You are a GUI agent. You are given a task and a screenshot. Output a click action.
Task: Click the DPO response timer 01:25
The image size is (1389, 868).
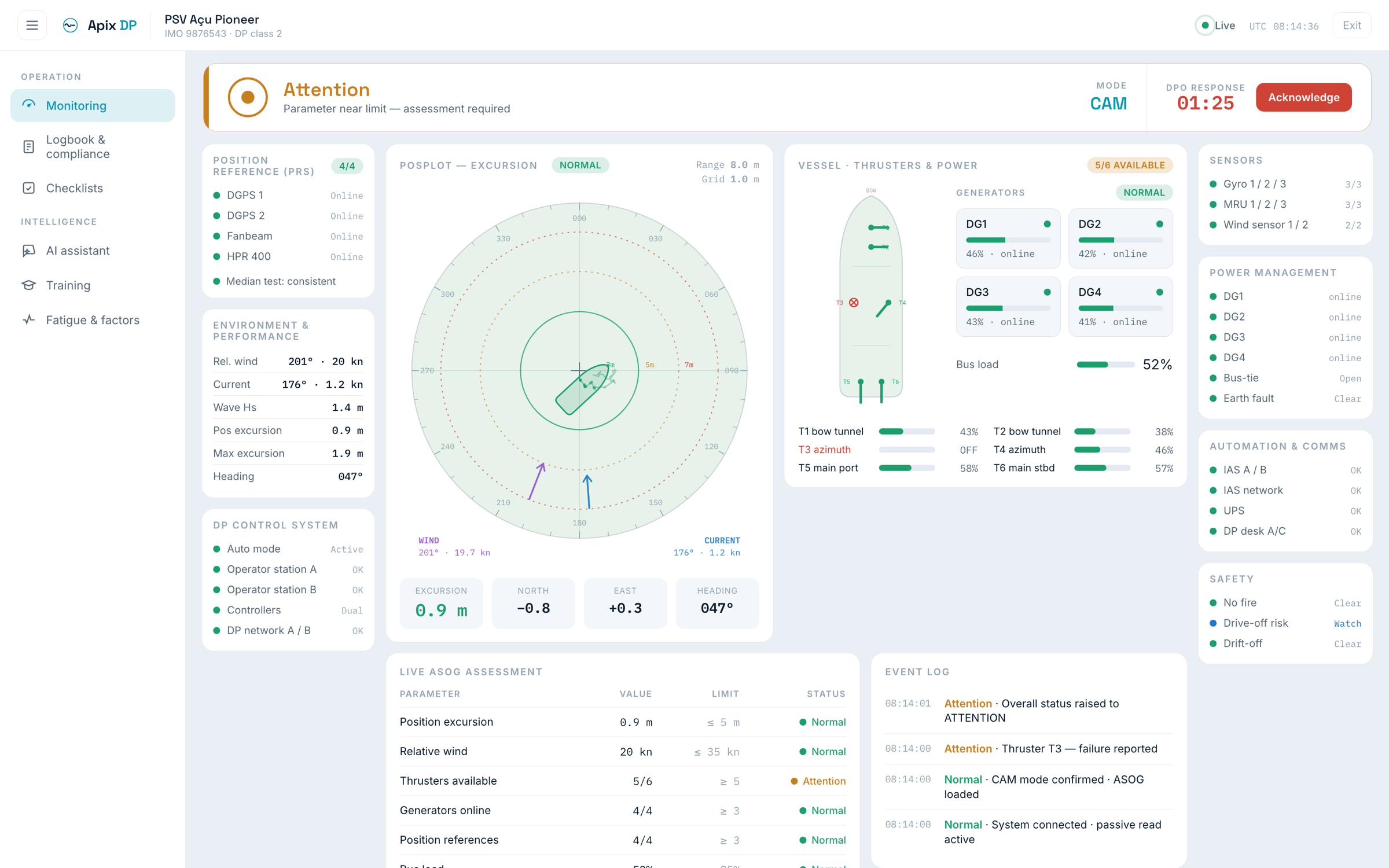click(x=1205, y=104)
